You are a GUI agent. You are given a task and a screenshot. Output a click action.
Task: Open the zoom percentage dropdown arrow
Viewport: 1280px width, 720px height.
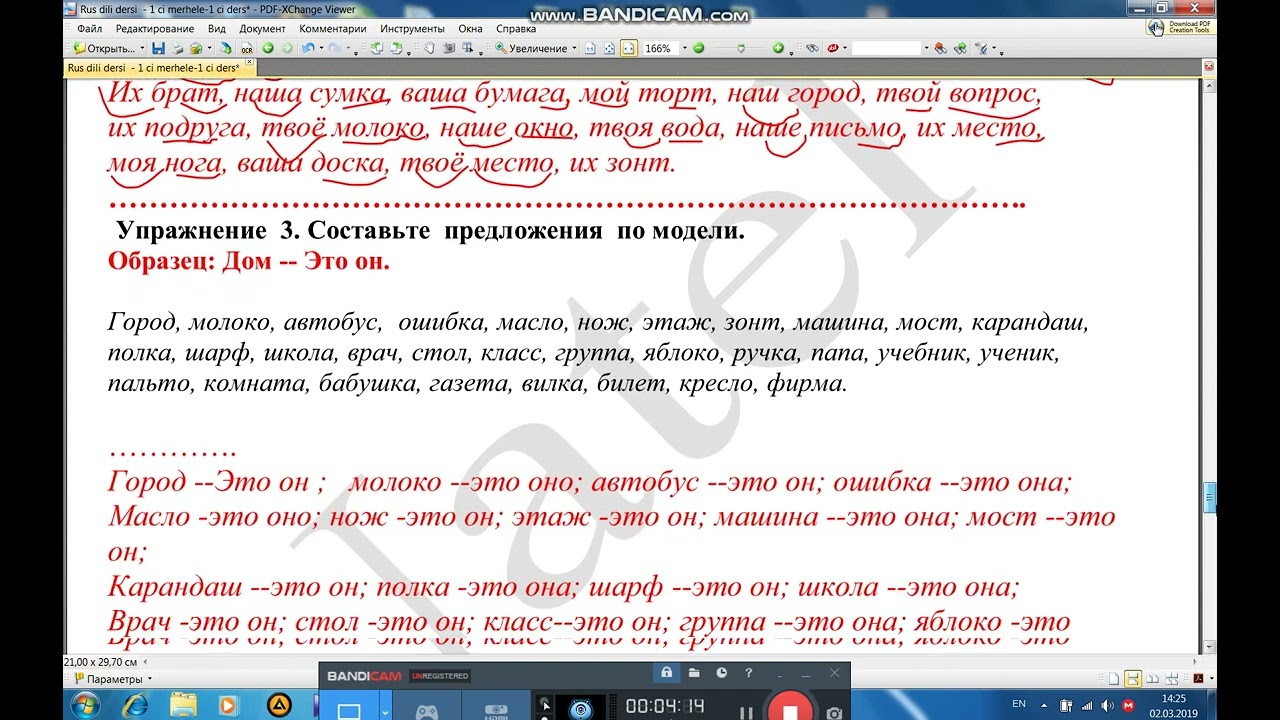pos(684,48)
